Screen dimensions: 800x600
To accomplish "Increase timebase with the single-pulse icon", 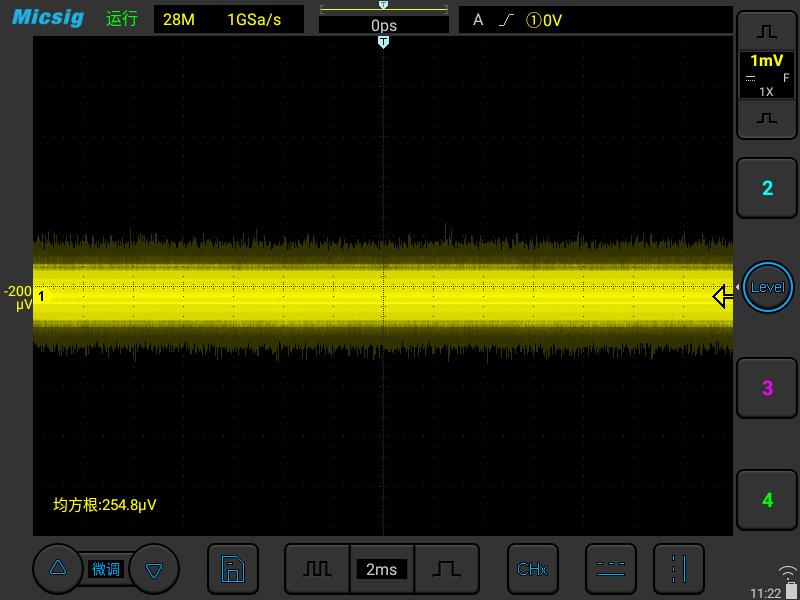I will pos(446,569).
